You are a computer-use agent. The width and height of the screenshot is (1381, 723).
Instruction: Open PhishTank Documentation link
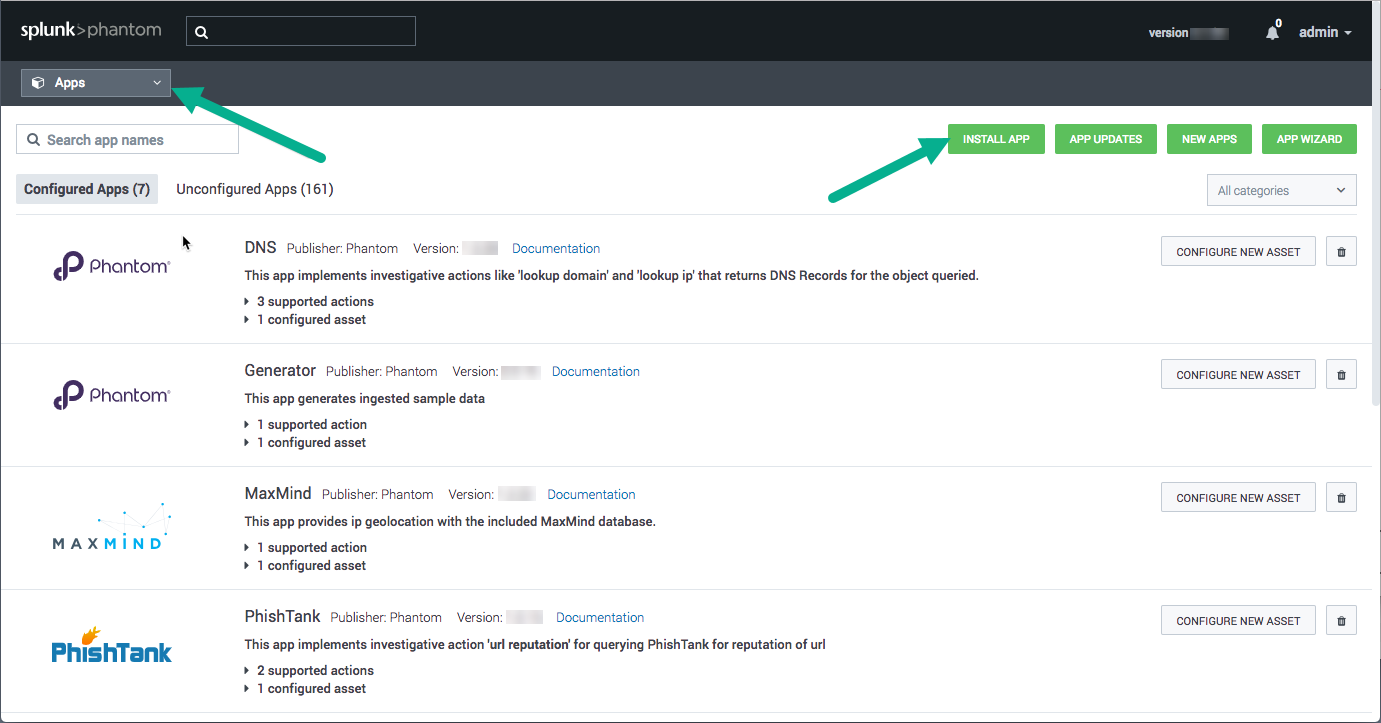coord(600,617)
